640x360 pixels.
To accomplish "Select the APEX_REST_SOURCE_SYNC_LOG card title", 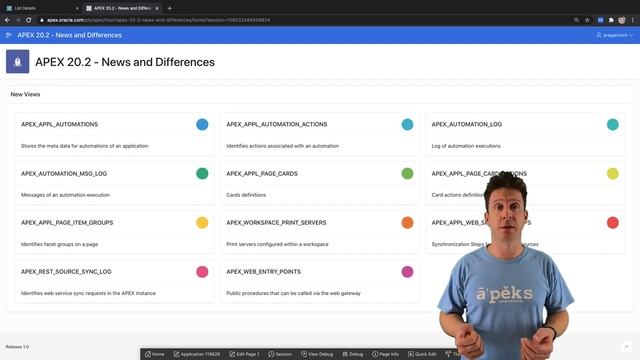I will 66,271.
